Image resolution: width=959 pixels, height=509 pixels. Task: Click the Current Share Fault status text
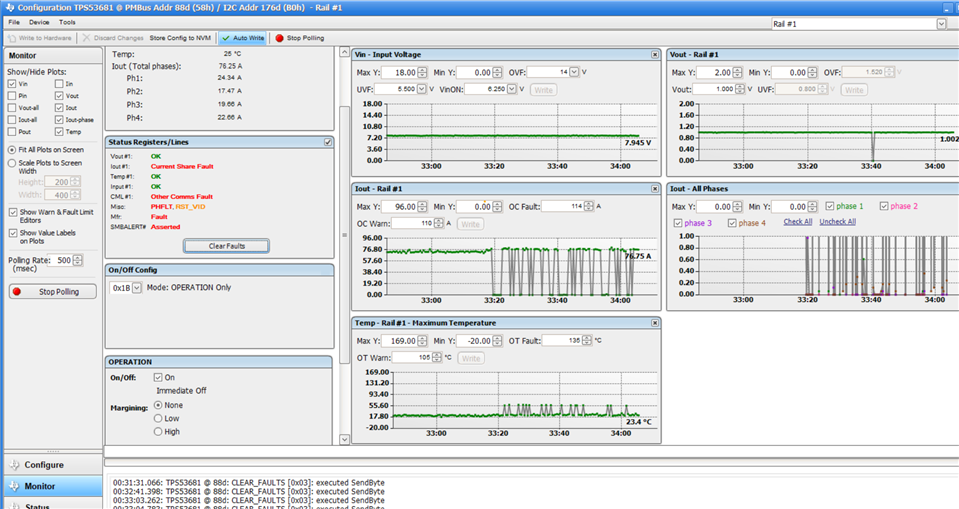pyautogui.click(x=182, y=166)
